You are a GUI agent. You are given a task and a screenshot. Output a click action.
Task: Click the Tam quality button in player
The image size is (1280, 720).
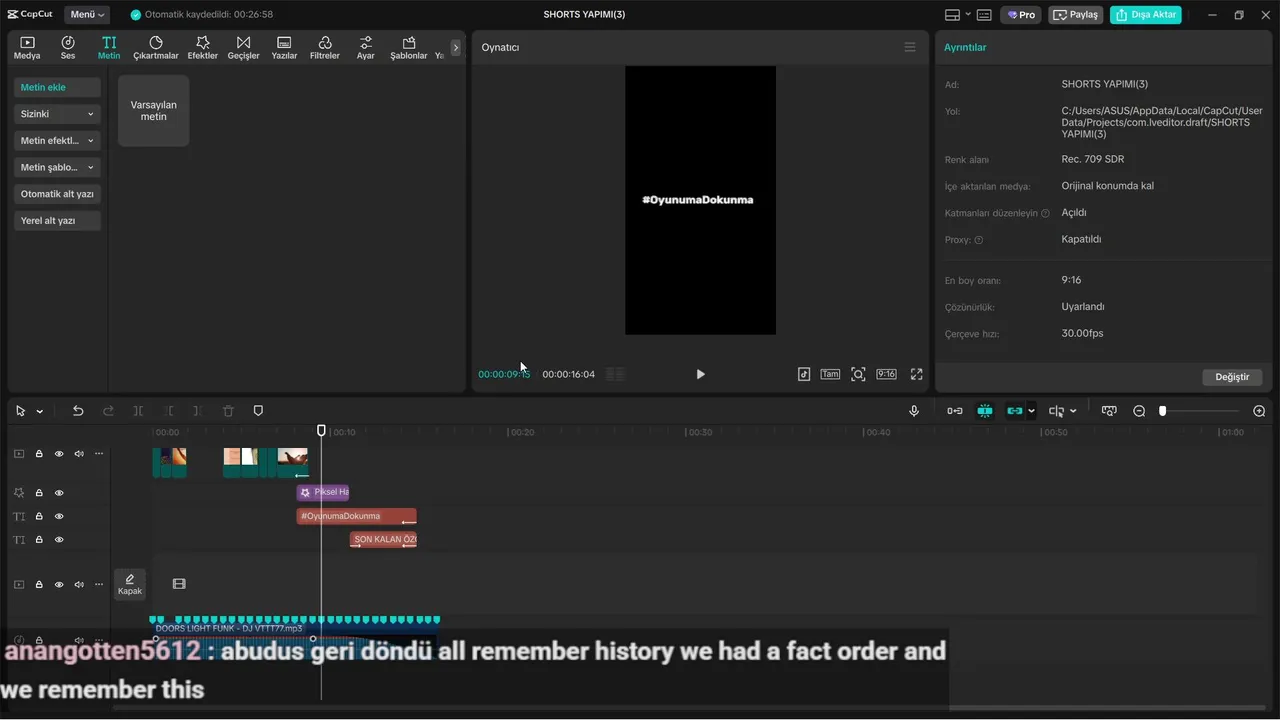(x=830, y=374)
